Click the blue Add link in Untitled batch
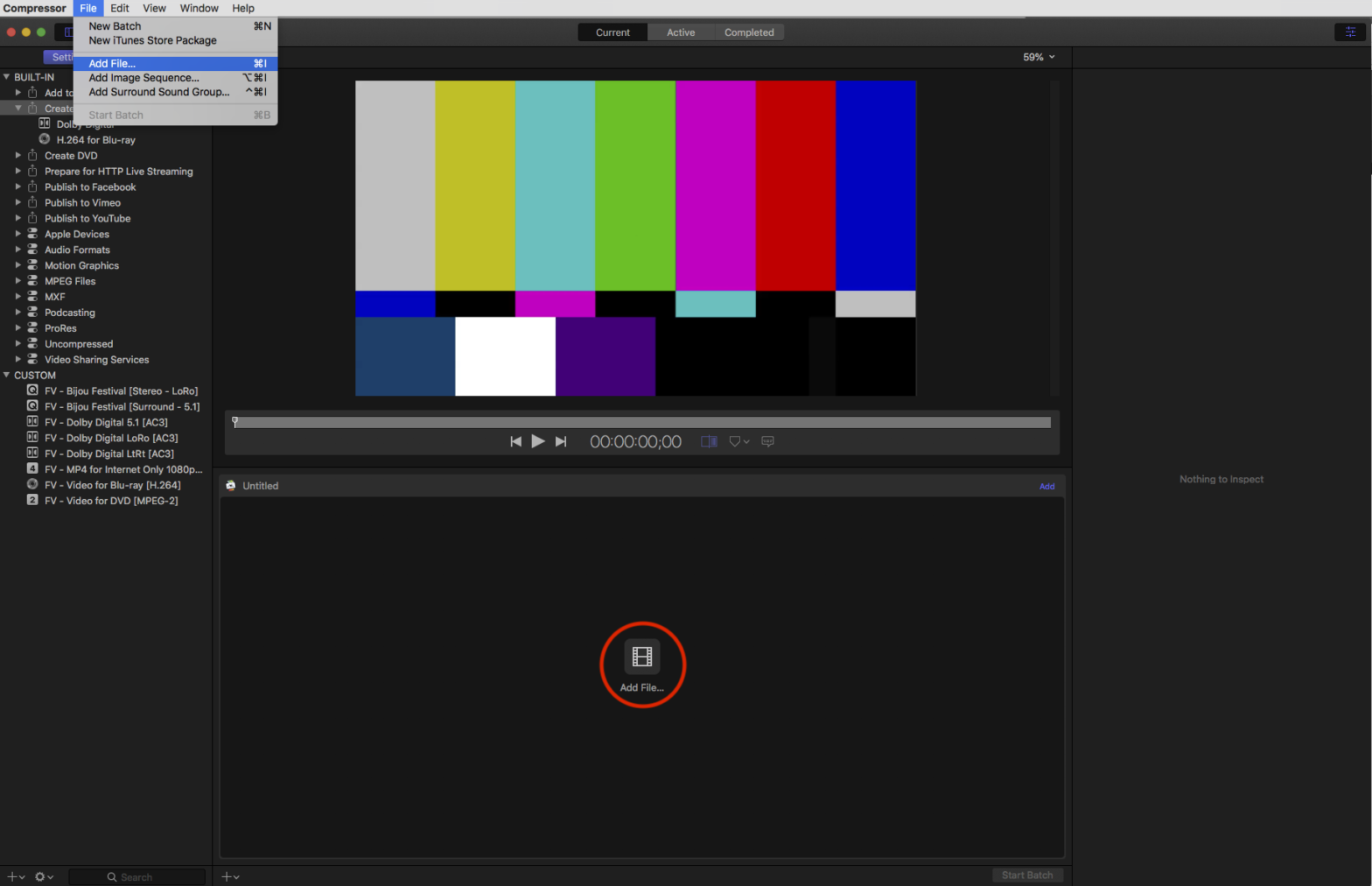 coord(1046,486)
